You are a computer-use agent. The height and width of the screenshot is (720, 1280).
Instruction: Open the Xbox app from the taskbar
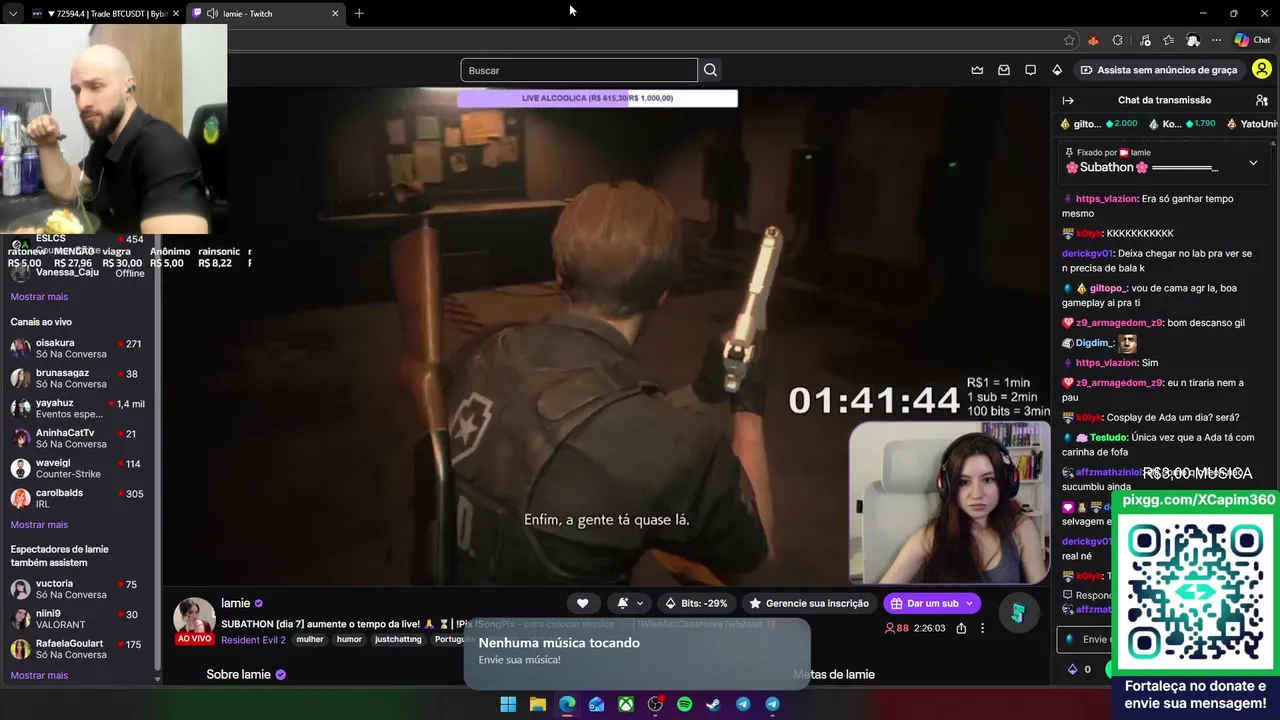tap(625, 704)
